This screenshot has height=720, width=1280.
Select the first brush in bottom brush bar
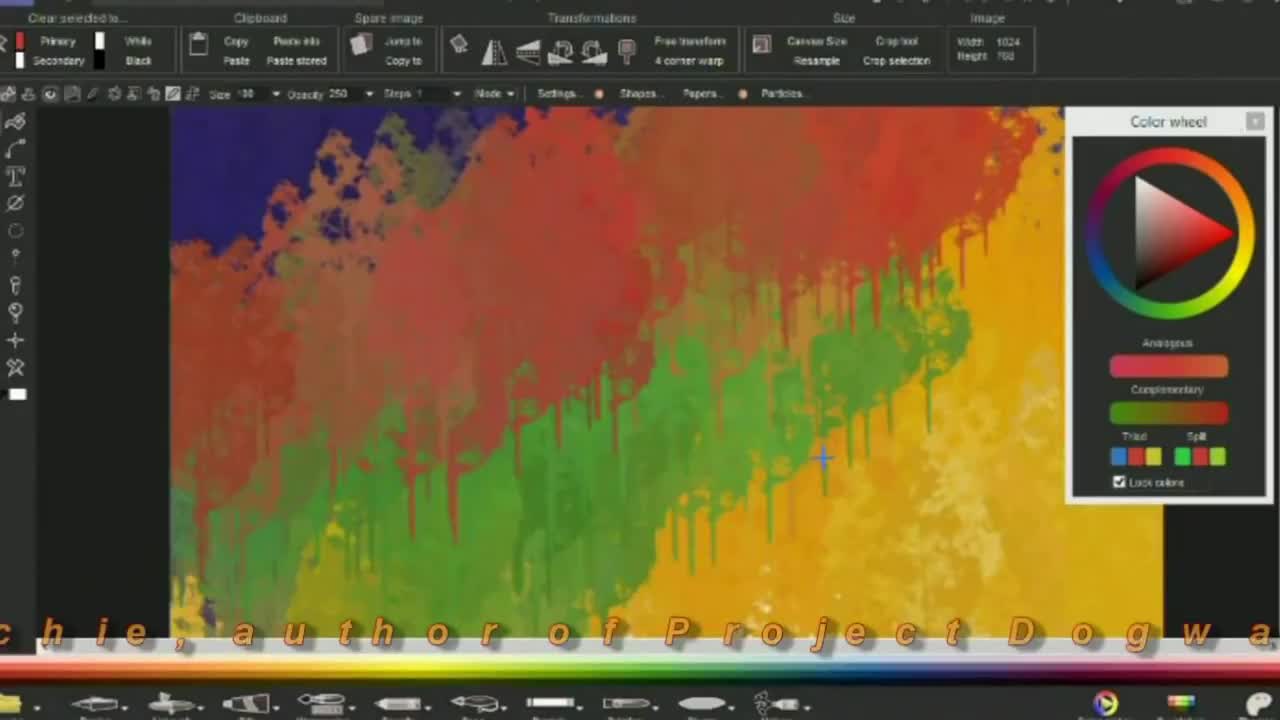pos(95,704)
